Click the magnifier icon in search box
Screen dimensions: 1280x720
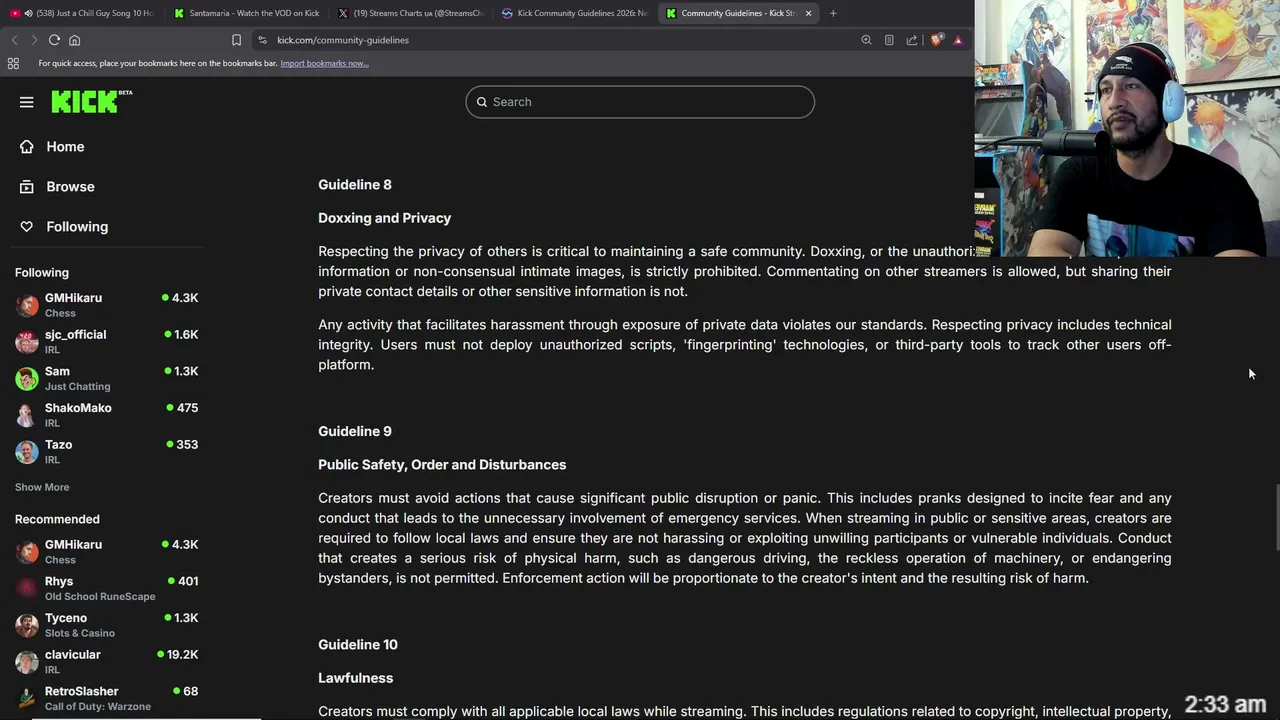tap(482, 102)
